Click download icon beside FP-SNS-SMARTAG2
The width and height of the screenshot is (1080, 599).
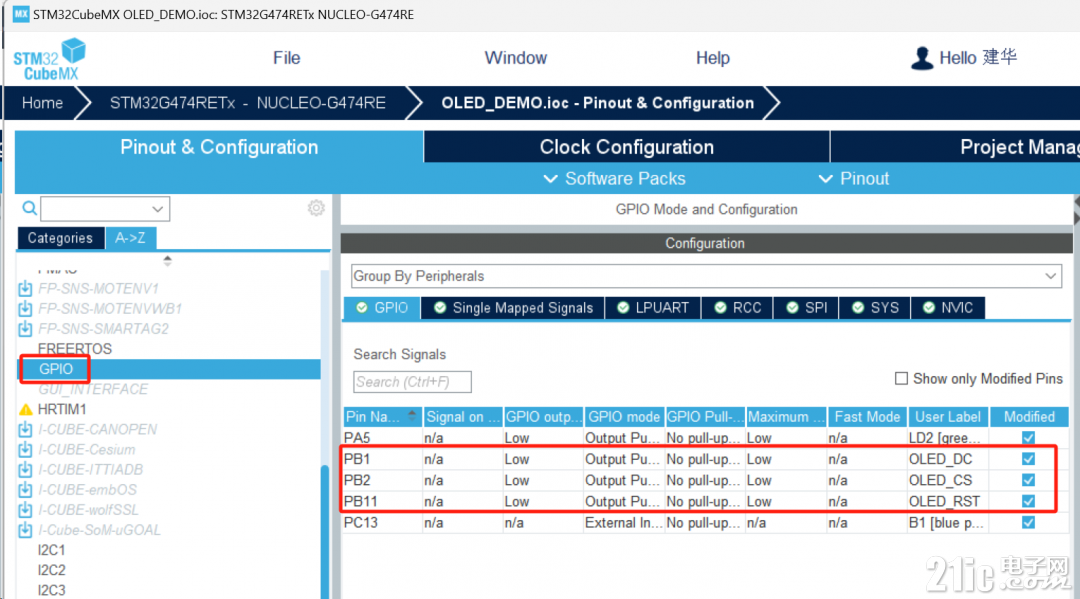pyautogui.click(x=25, y=328)
